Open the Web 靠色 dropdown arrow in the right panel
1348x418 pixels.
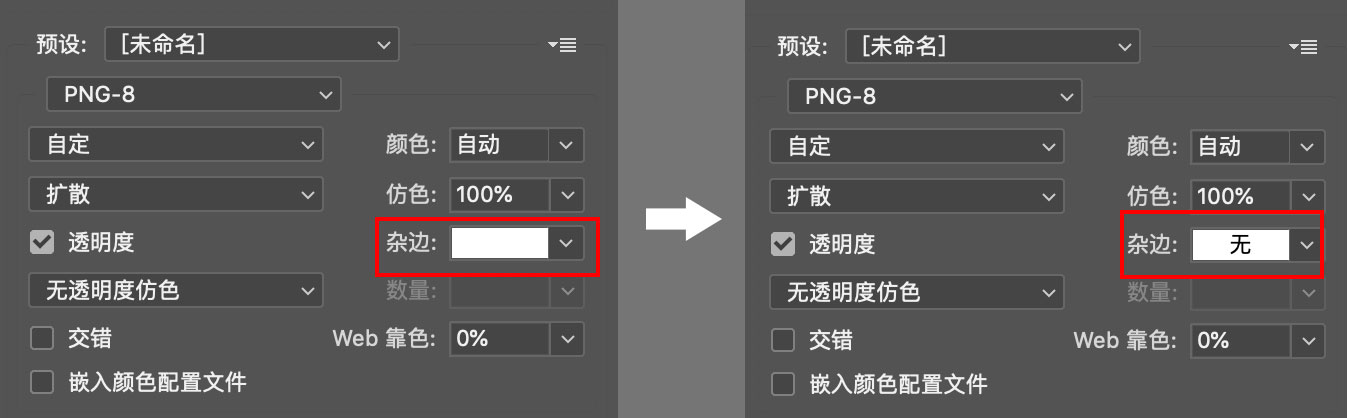1306,341
